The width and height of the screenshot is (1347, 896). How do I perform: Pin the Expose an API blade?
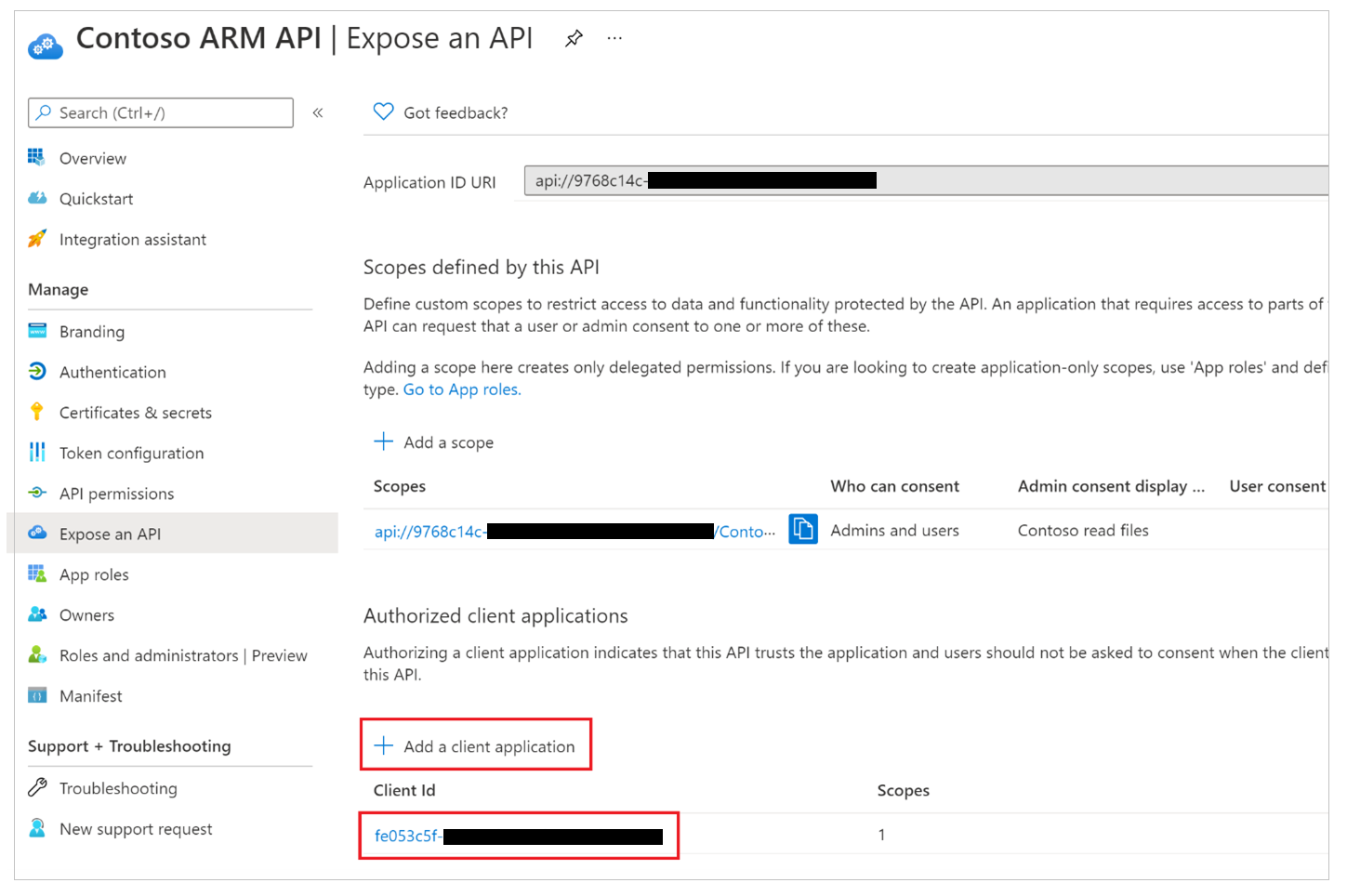tap(574, 38)
